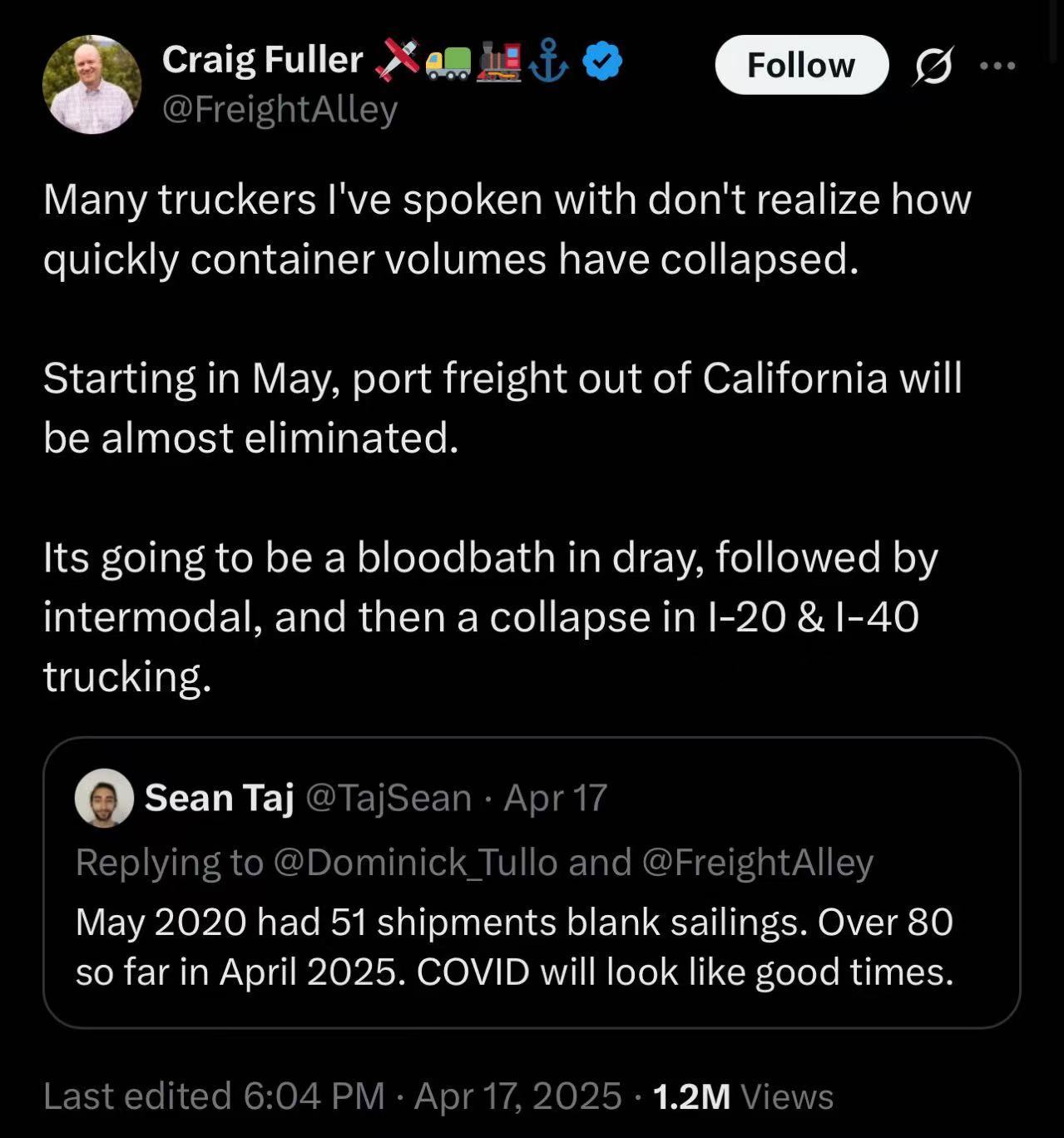This screenshot has height=1138, width=1064.
Task: Click the airplane emoji beside Craig Fuller
Action: click(x=398, y=62)
